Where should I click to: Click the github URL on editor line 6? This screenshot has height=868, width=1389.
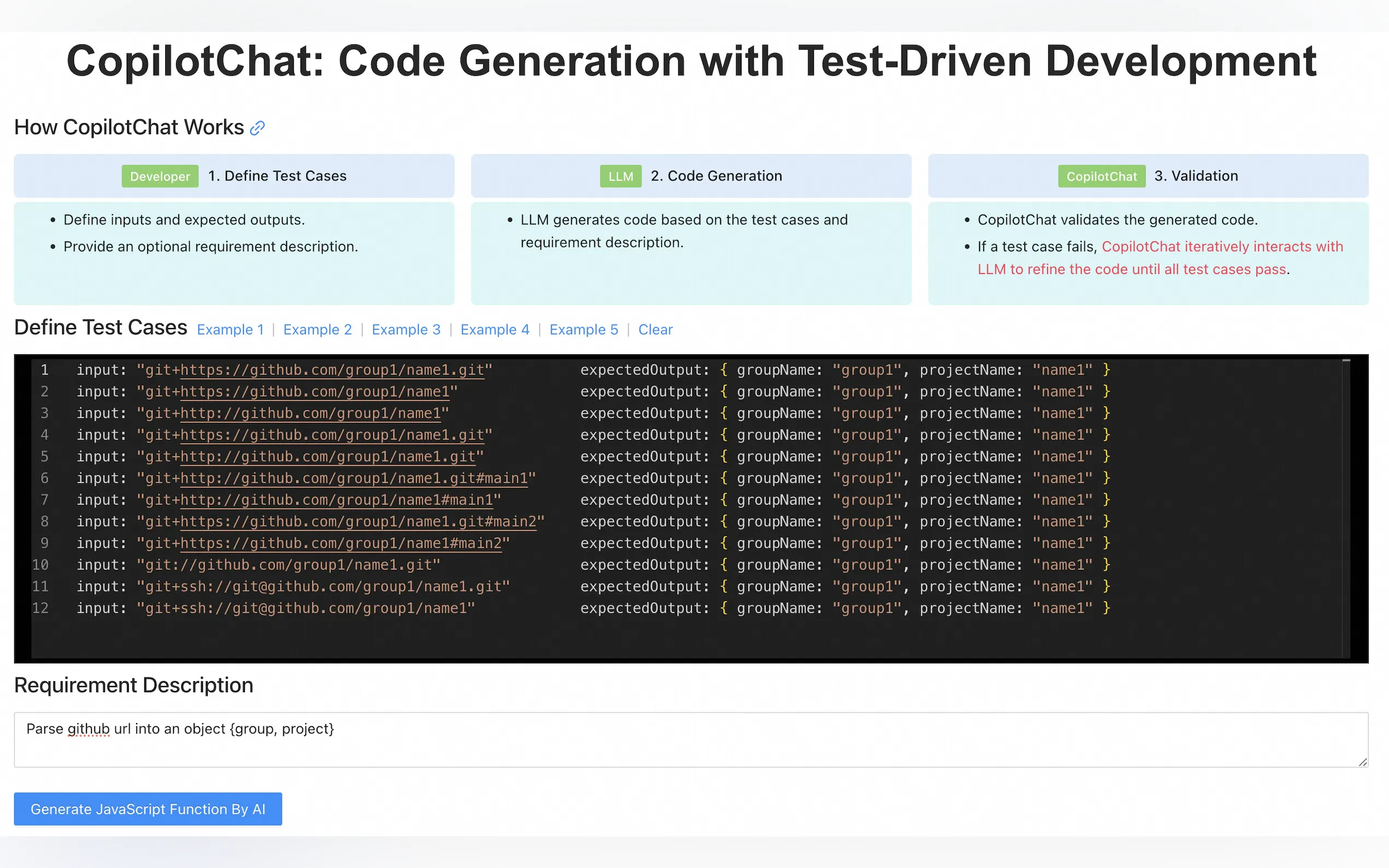[x=354, y=478]
